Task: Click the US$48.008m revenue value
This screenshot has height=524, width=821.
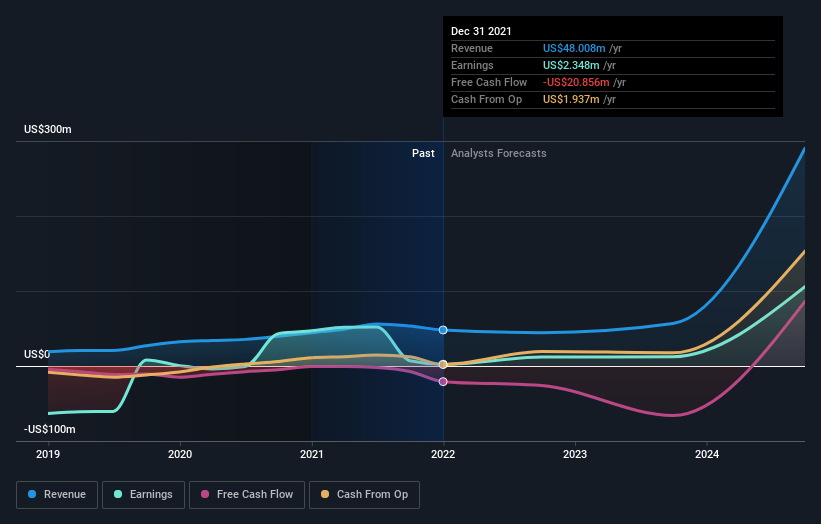Action: click(574, 48)
